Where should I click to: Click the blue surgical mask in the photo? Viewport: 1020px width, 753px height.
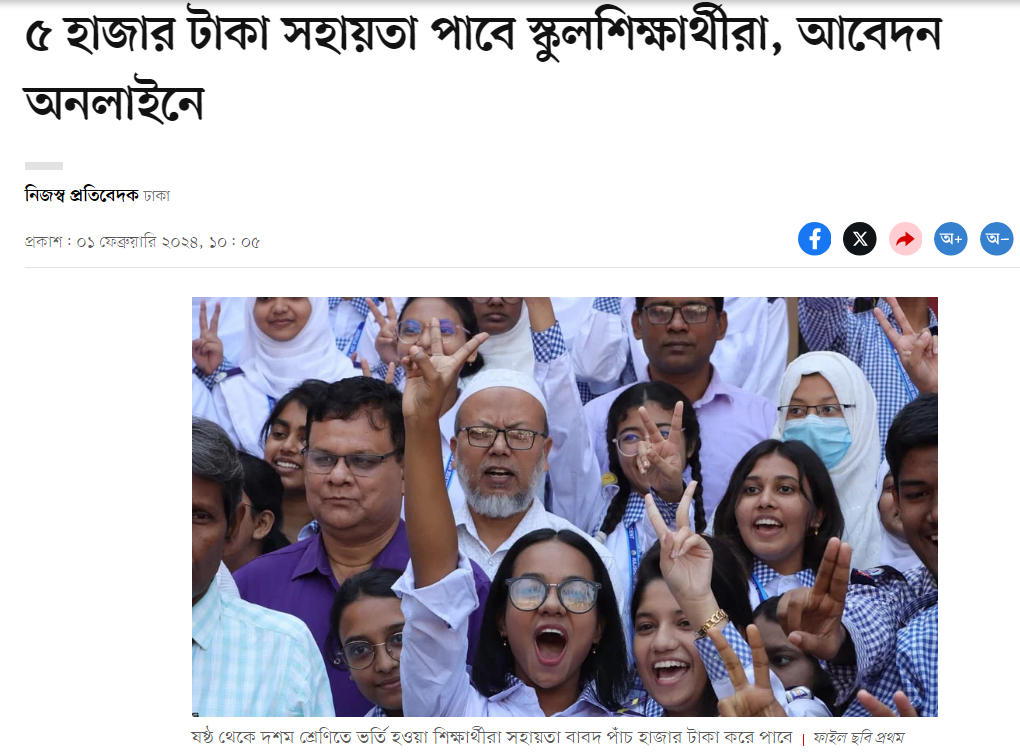(816, 440)
